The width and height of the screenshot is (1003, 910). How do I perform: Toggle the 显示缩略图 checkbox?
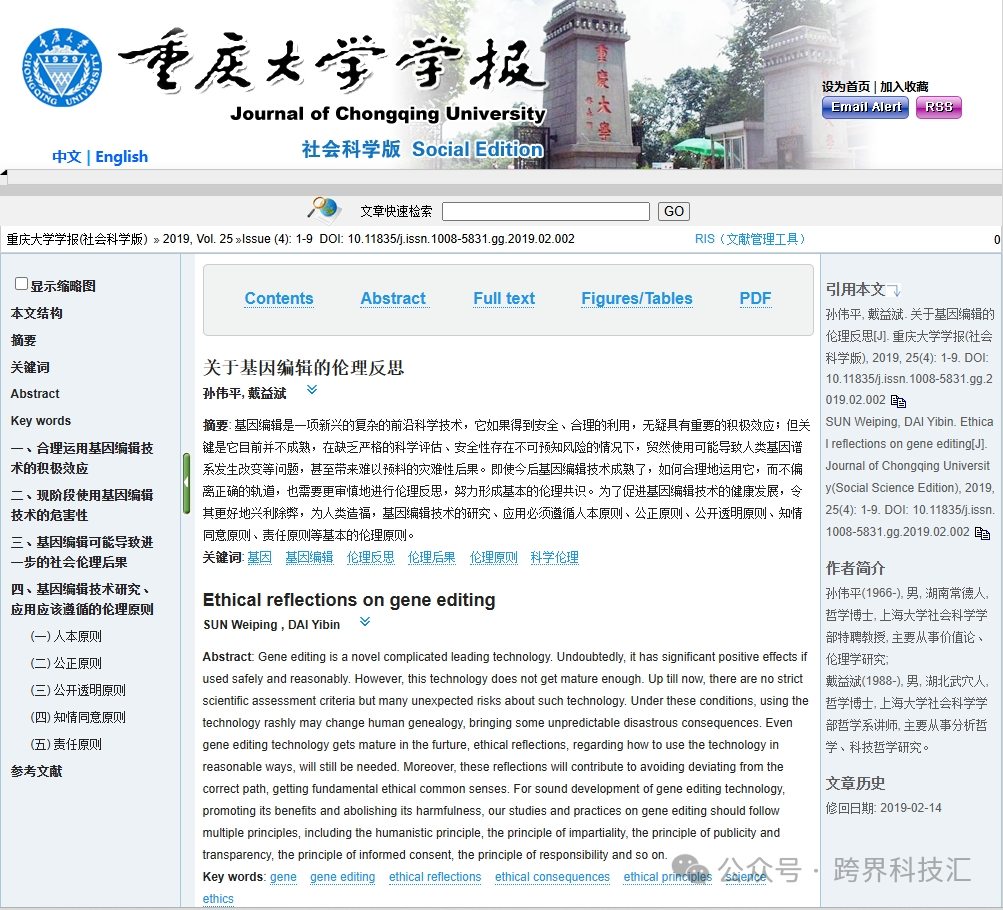click(21, 283)
